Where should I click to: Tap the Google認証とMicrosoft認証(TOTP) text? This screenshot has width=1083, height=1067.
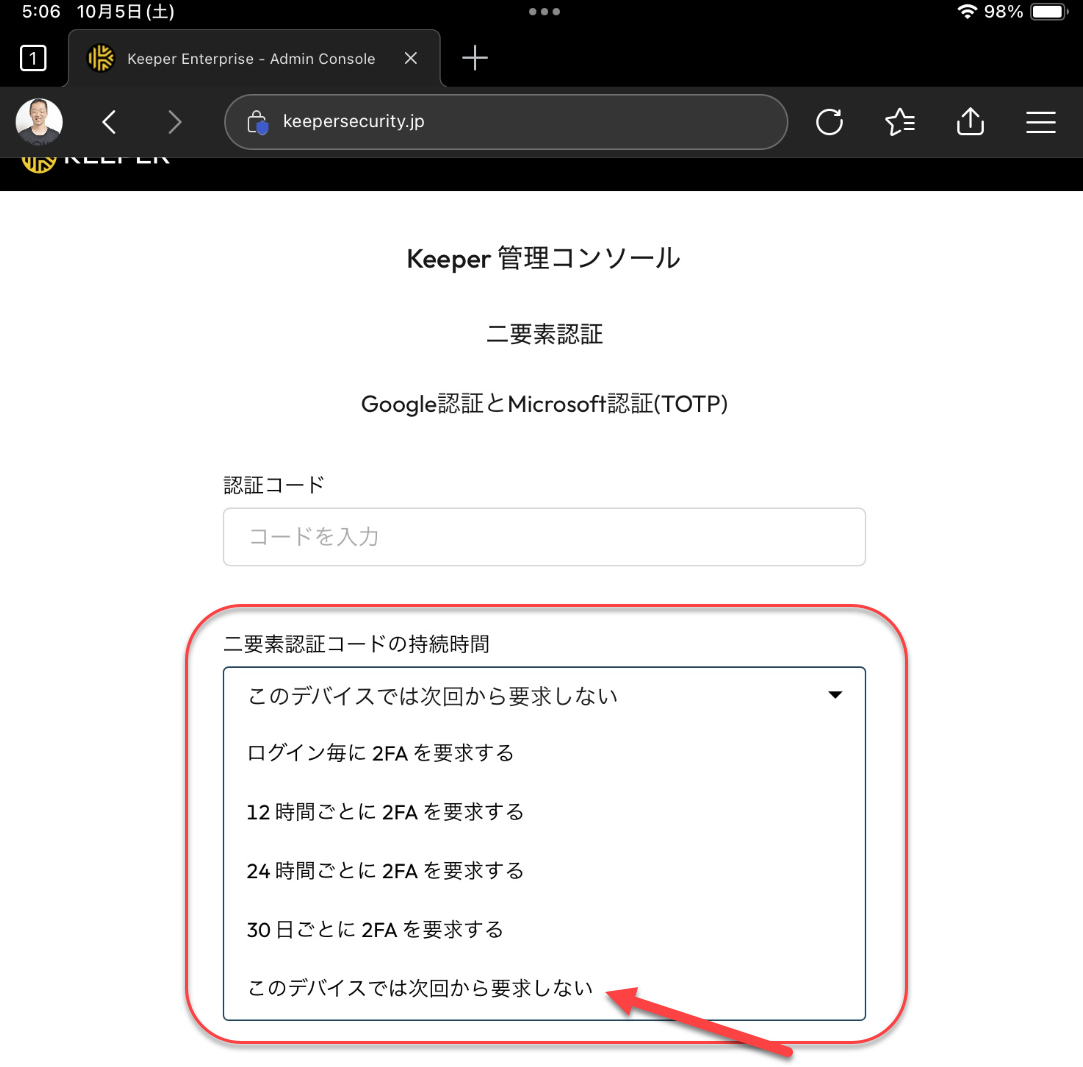pyautogui.click(x=544, y=404)
